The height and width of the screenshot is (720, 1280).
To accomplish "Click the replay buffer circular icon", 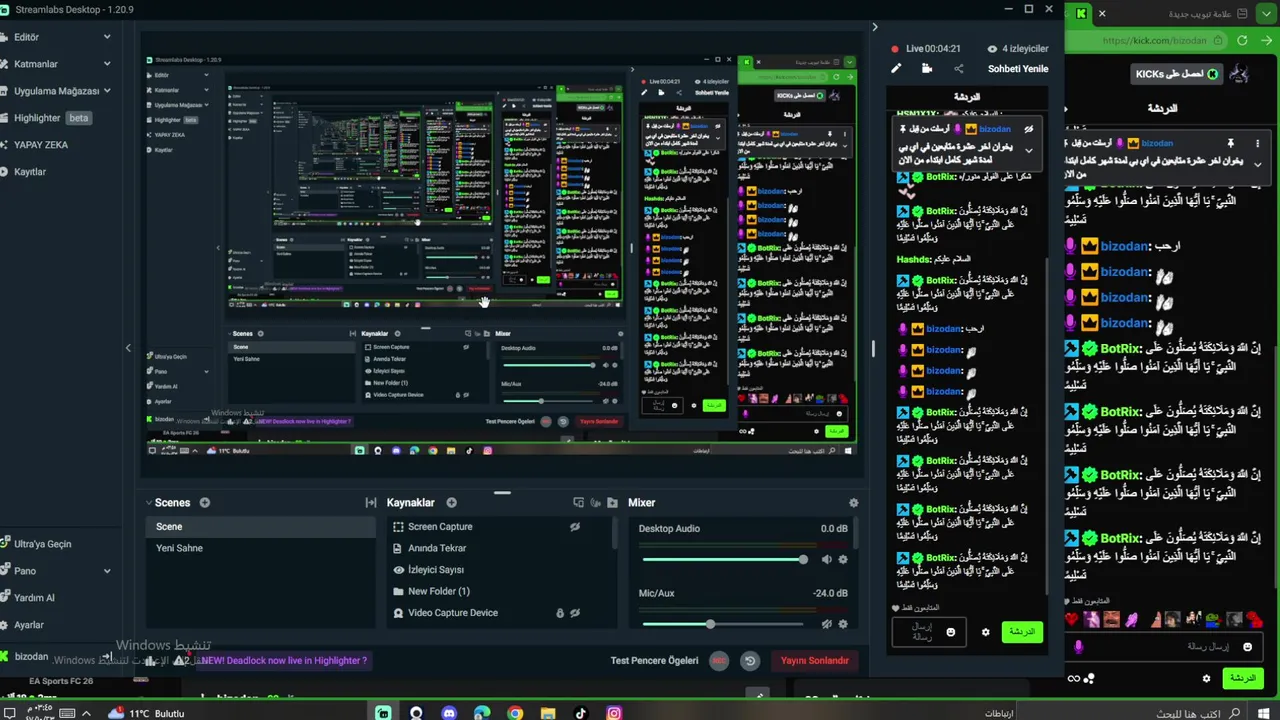I will [749, 661].
